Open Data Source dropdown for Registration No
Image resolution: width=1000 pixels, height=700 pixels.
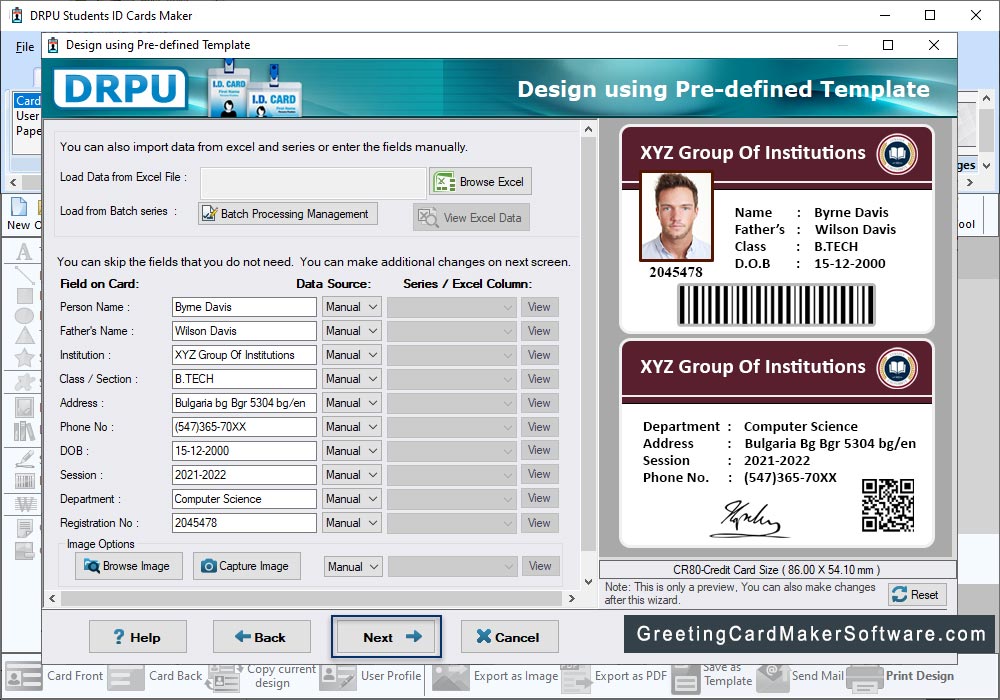(351, 523)
